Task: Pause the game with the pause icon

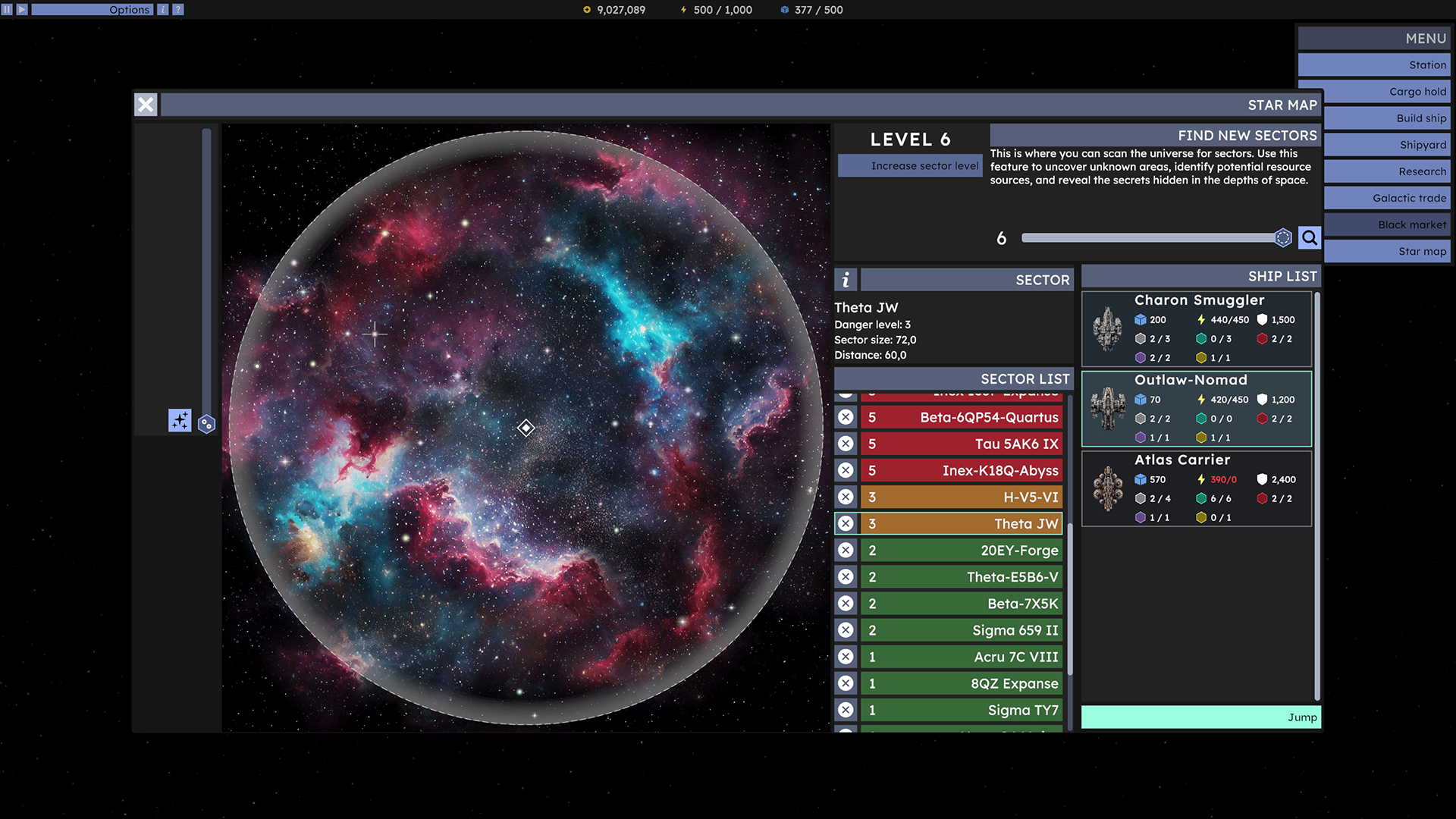Action: [x=7, y=10]
